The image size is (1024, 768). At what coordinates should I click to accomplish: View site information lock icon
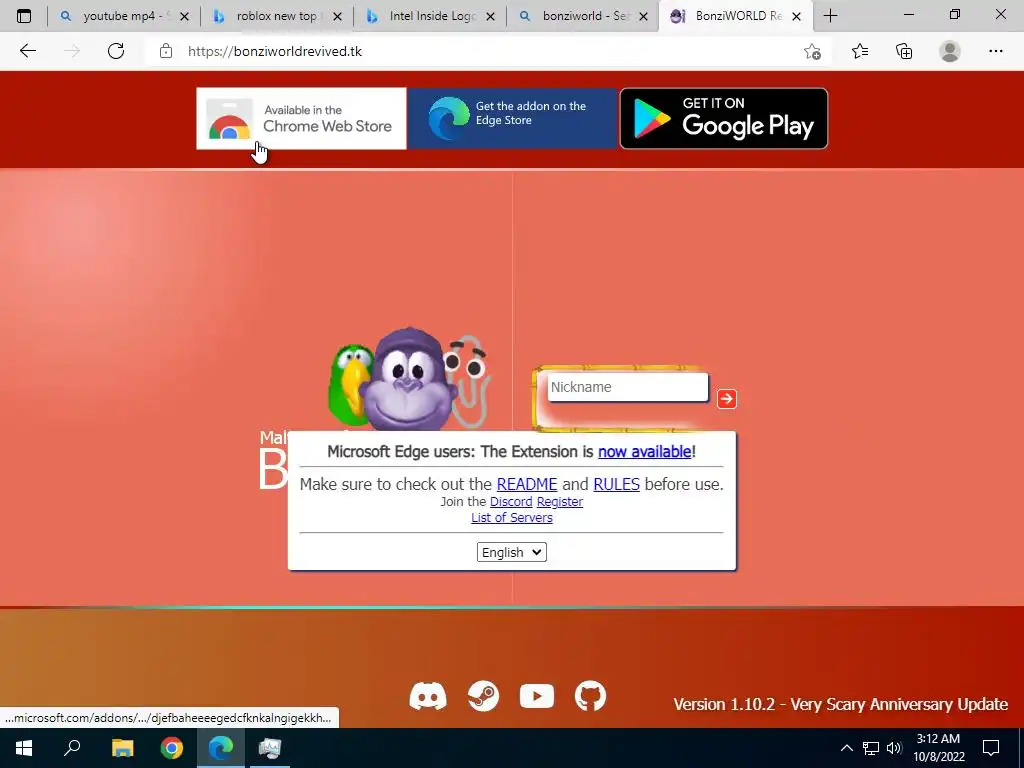pyautogui.click(x=166, y=51)
